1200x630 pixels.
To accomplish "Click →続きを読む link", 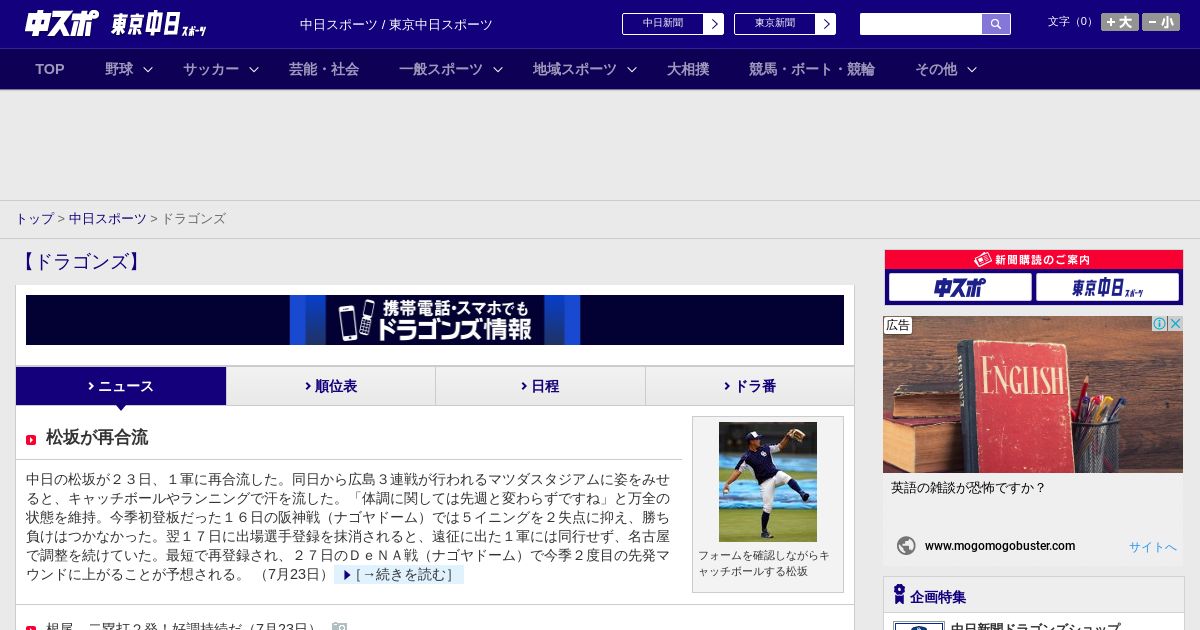I will 399,575.
